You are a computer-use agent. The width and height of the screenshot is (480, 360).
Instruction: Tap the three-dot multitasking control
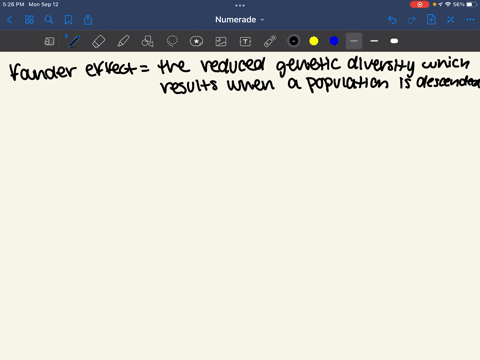click(x=240, y=5)
